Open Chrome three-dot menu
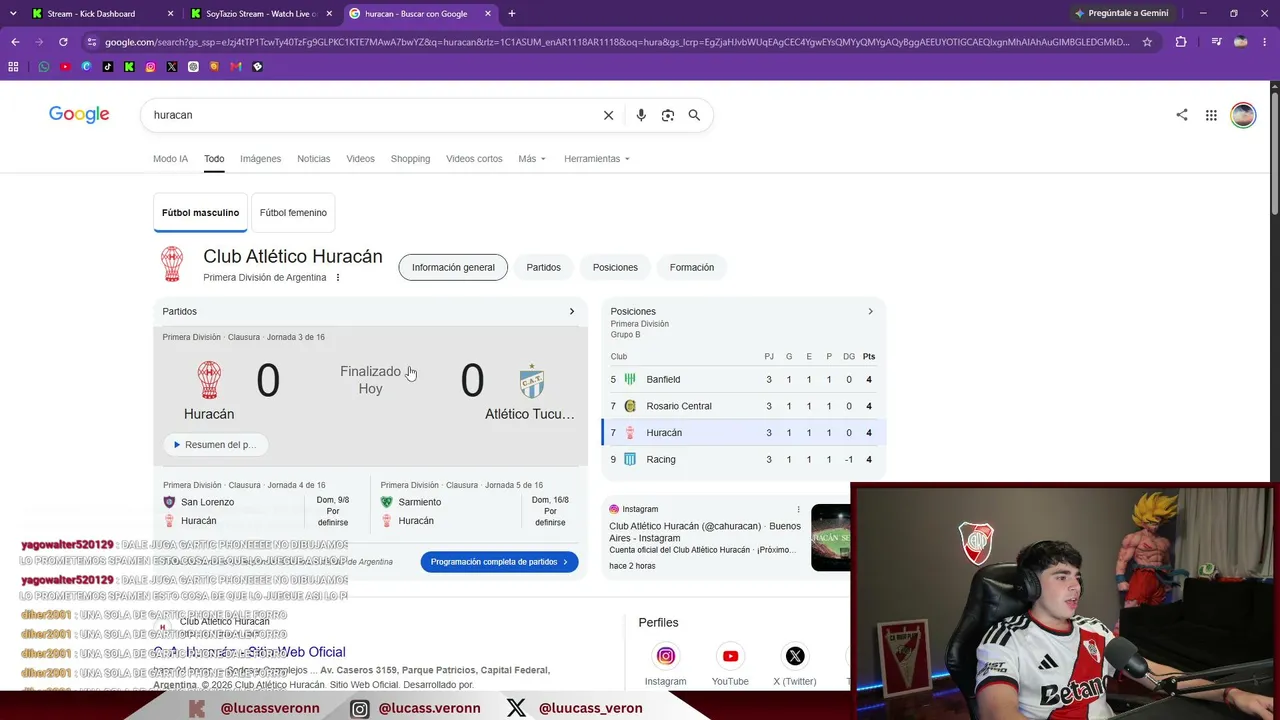 pos(1266,42)
